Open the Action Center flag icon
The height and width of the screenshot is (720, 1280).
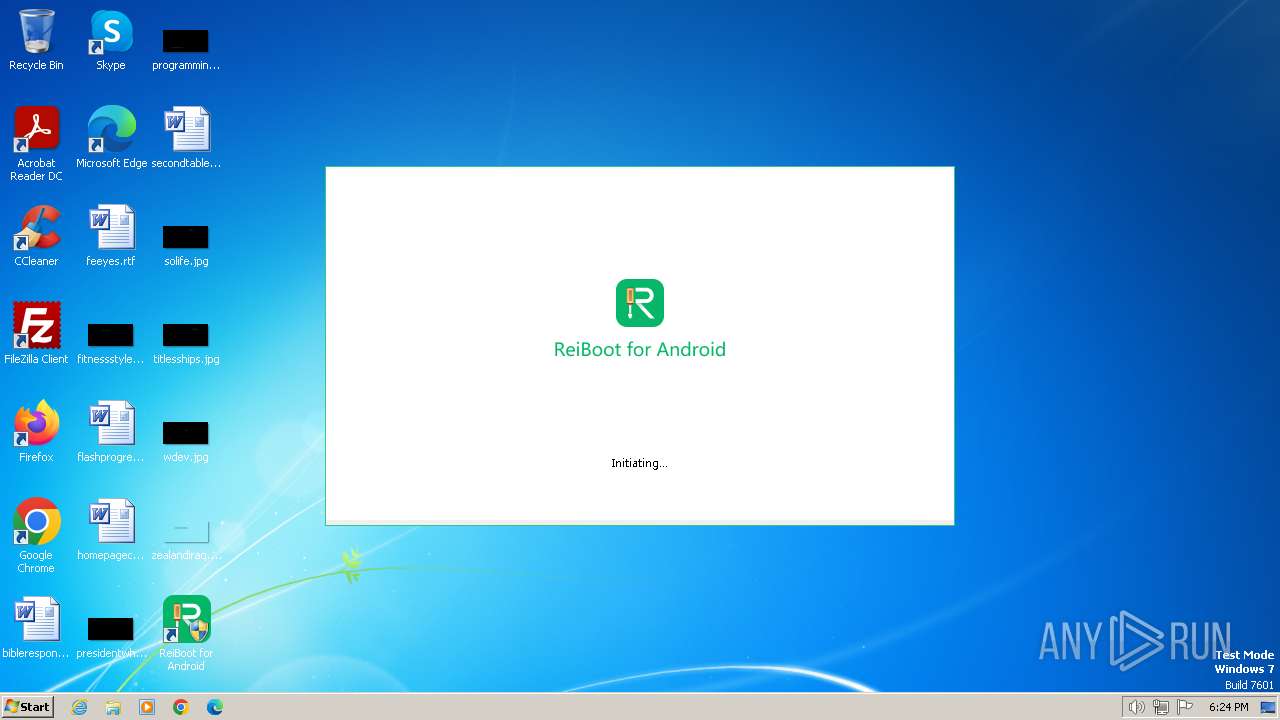(1185, 707)
